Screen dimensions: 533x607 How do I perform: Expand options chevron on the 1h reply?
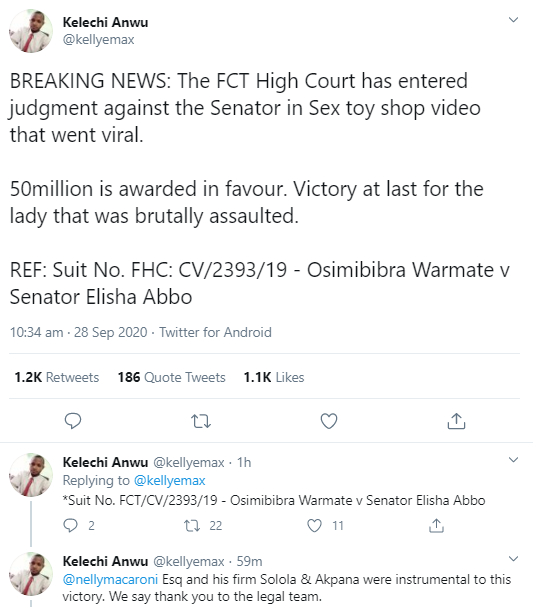[513, 460]
